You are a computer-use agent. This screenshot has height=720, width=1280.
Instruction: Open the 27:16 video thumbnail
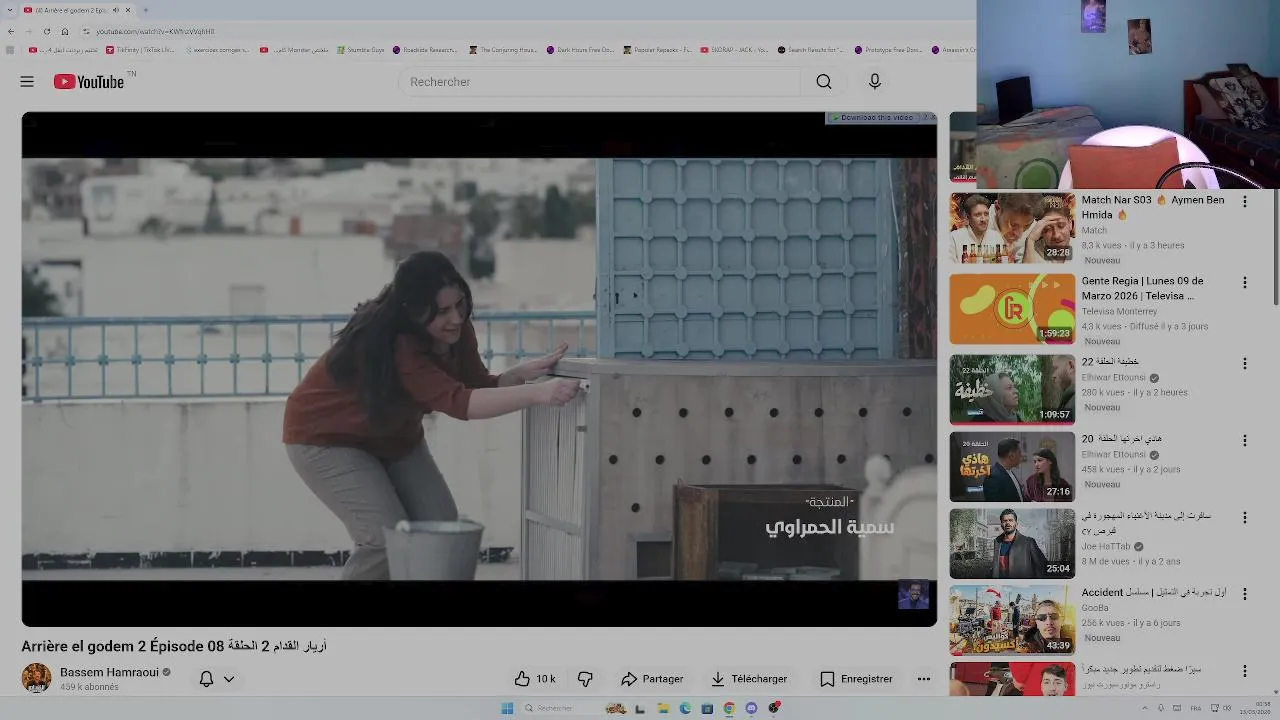click(1012, 466)
